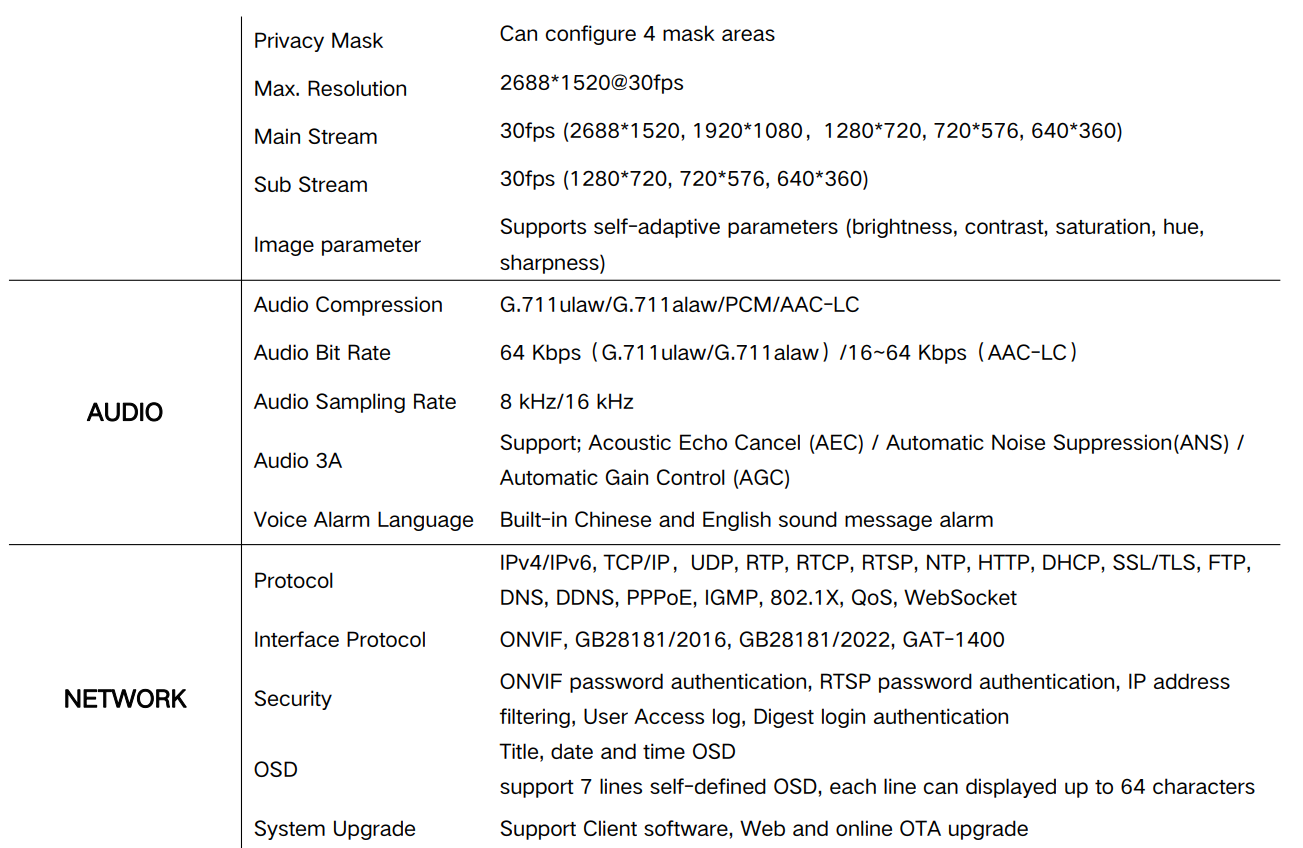1303x848 pixels.
Task: Click the OSD row label
Action: click(275, 770)
